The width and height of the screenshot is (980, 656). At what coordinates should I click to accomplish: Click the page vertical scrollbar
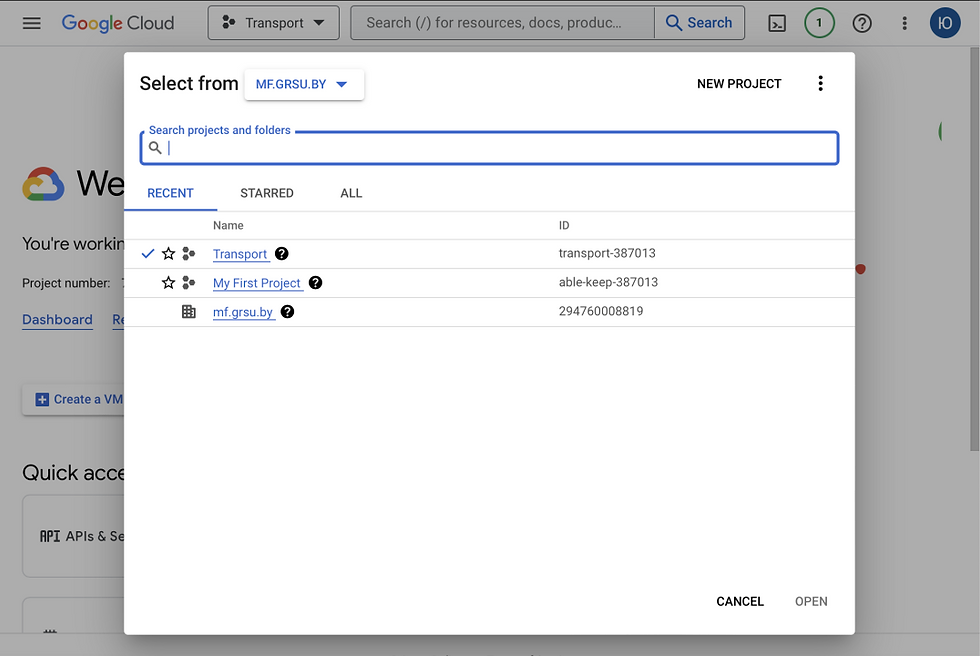point(974,249)
